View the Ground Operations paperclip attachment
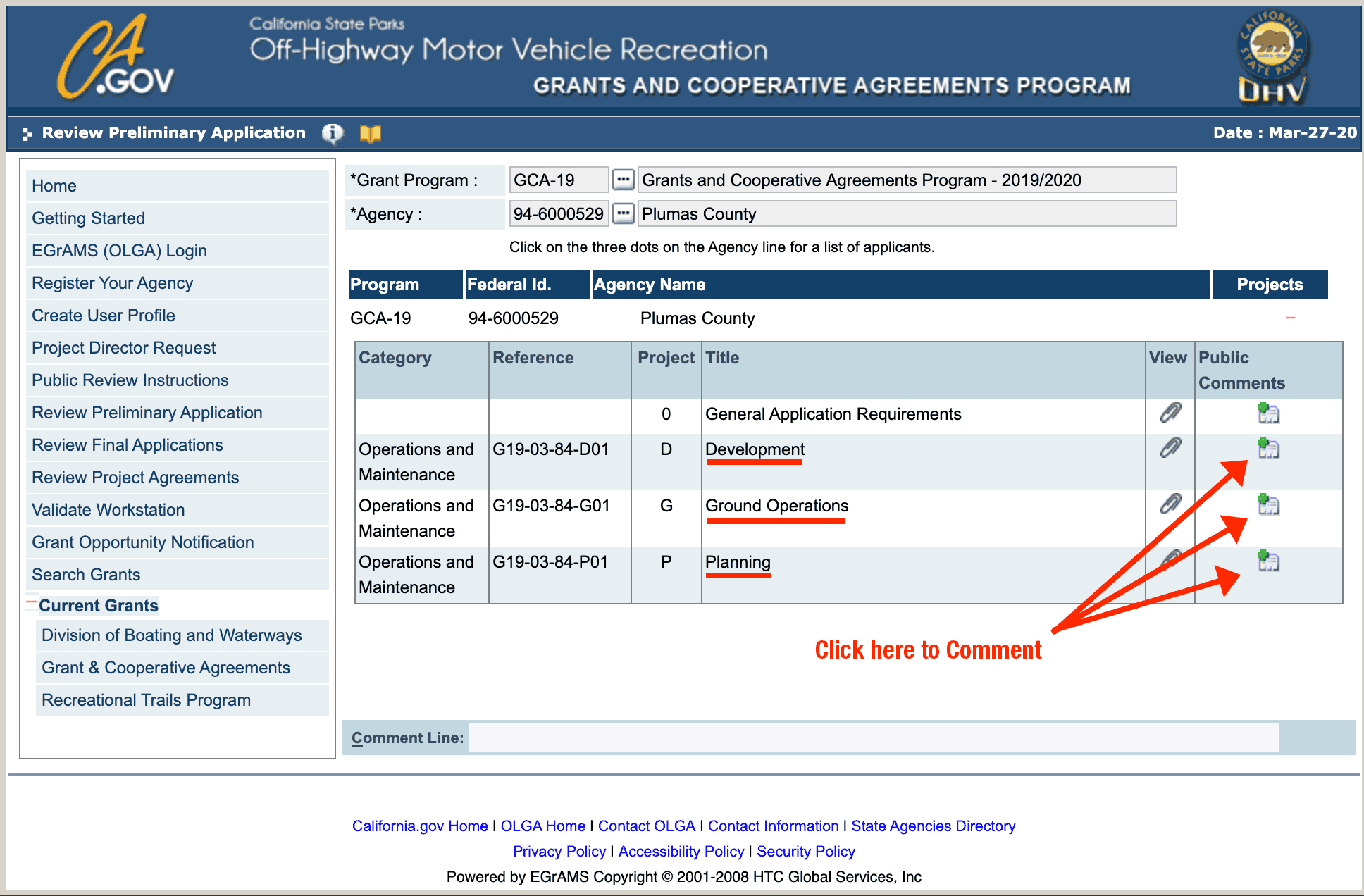1364x896 pixels. [1170, 504]
